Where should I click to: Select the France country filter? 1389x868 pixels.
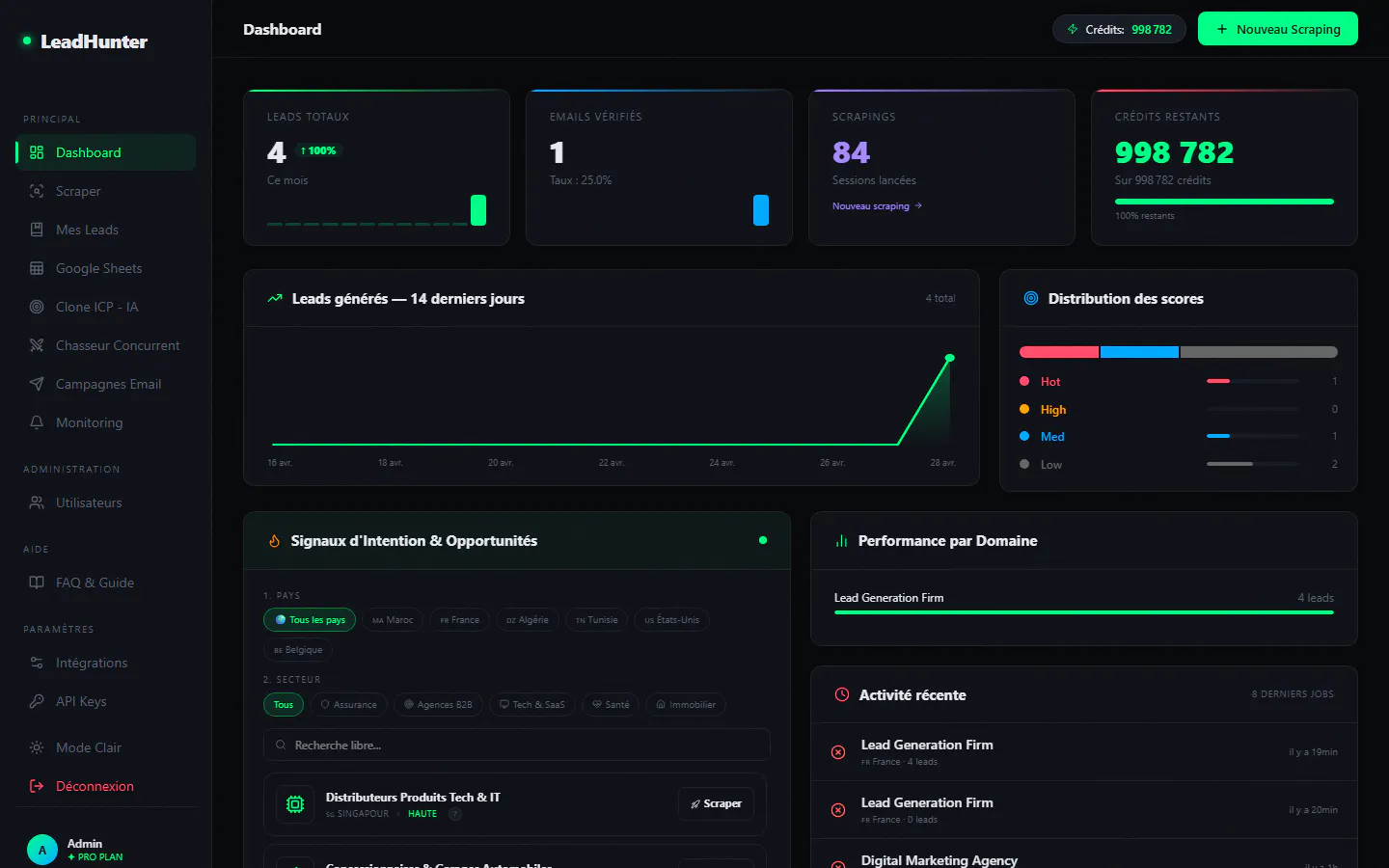tap(459, 620)
